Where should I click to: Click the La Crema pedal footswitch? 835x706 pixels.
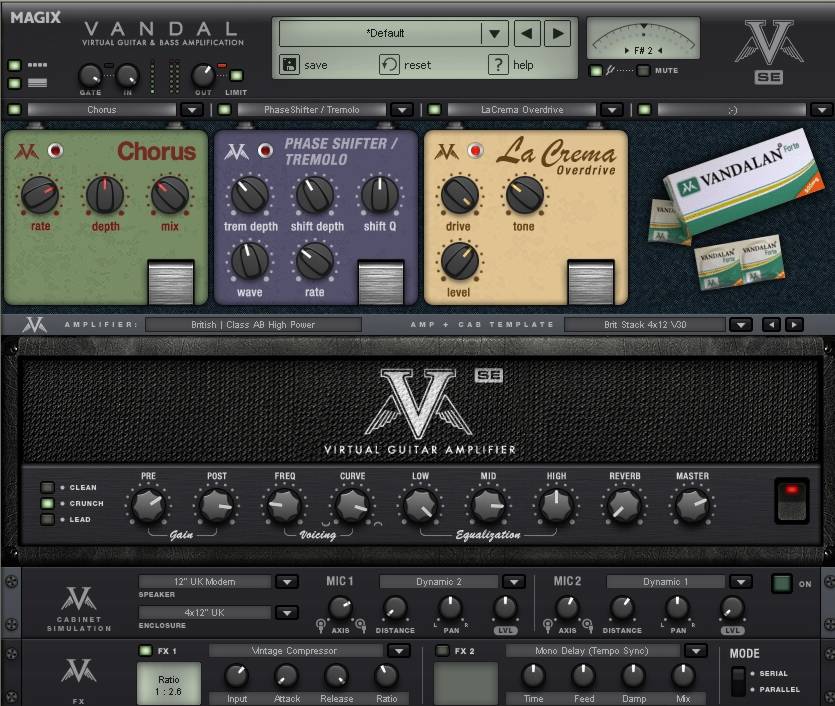coord(591,282)
